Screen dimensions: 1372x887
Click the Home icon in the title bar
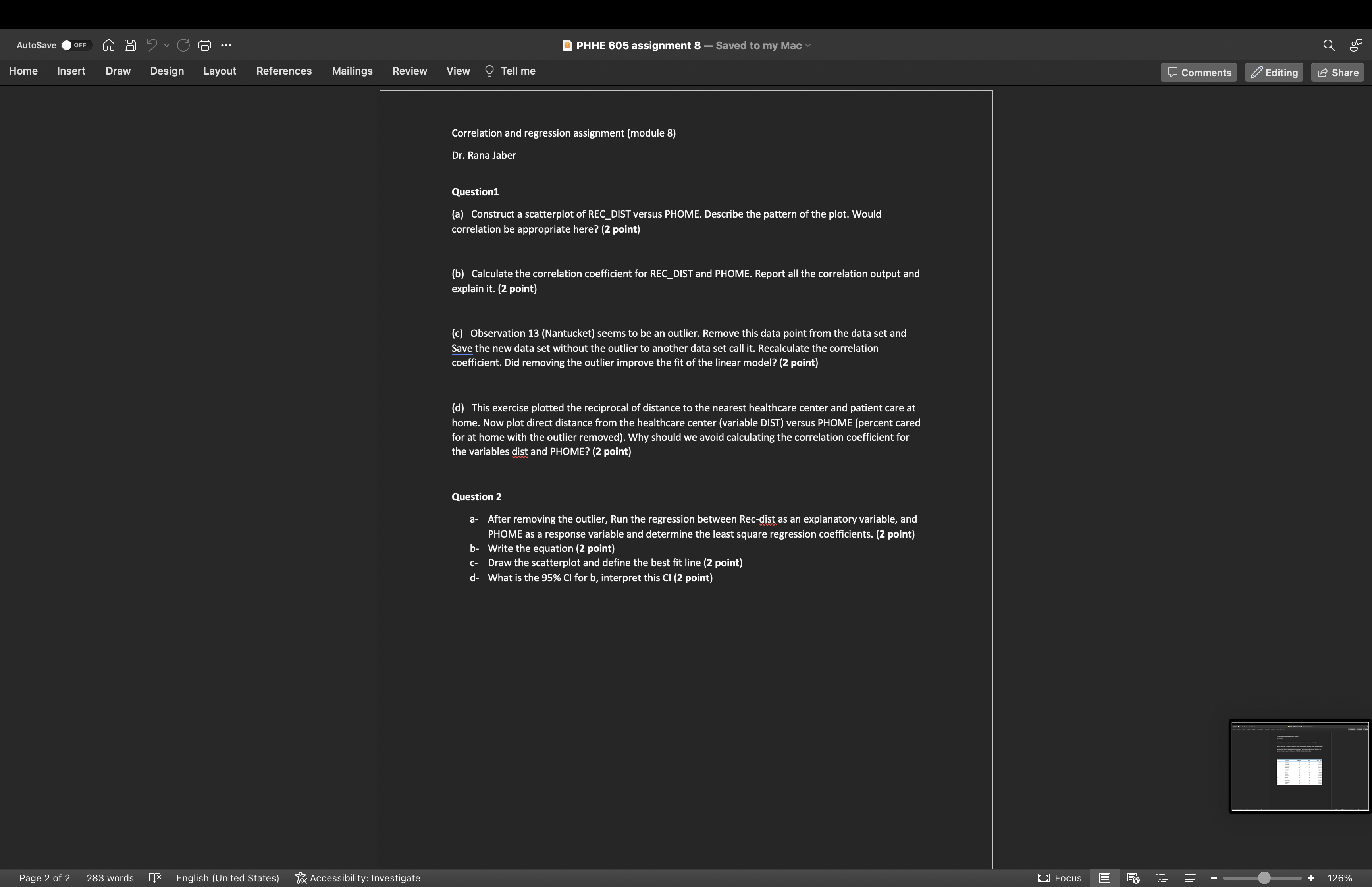[x=108, y=45]
